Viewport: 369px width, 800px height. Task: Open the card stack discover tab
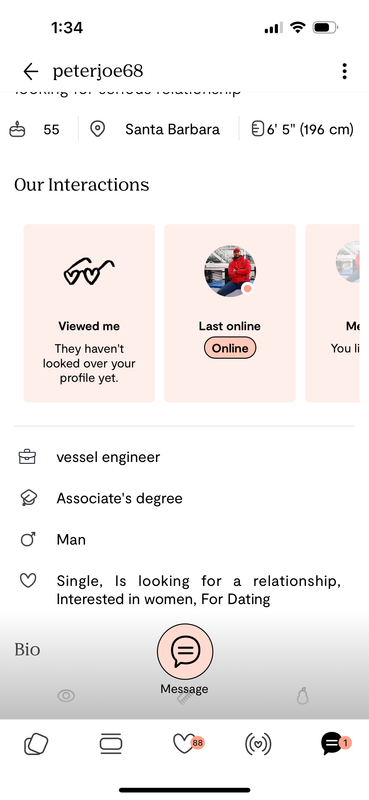point(36,744)
